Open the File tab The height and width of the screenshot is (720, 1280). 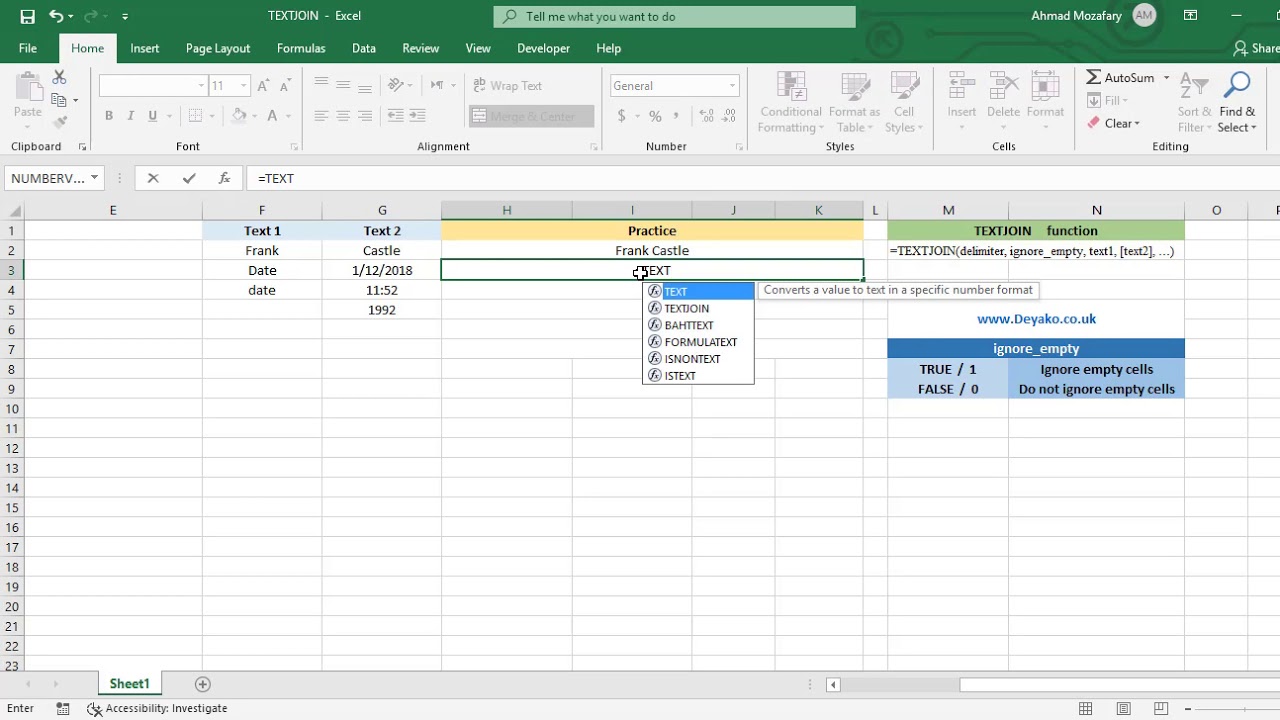pyautogui.click(x=28, y=48)
